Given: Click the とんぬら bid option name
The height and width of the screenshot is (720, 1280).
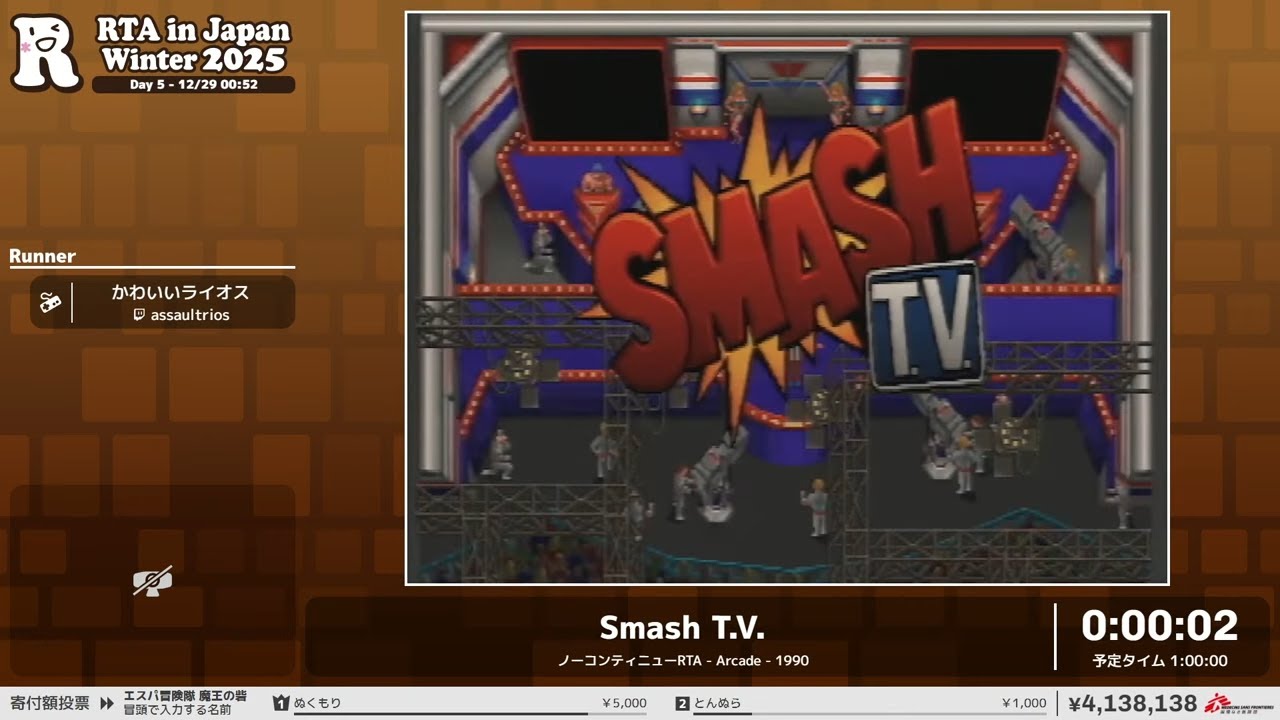Looking at the screenshot, I should point(718,703).
